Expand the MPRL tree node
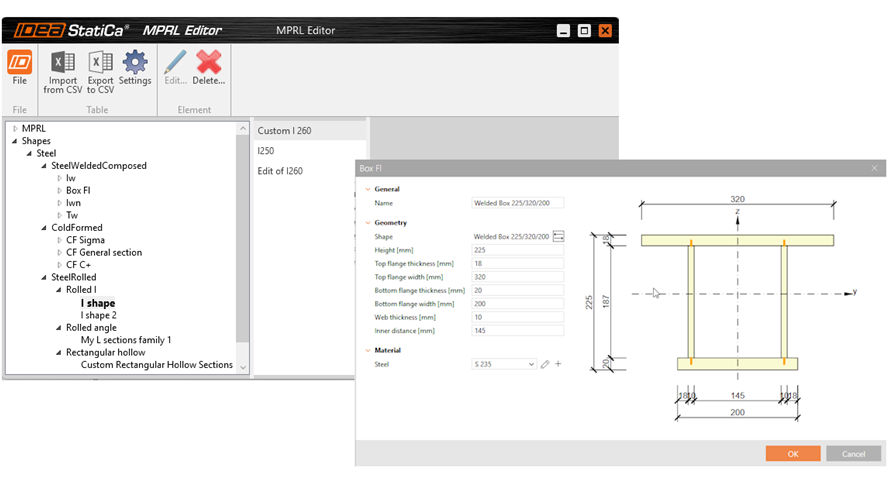The height and width of the screenshot is (488, 893). pyautogui.click(x=14, y=129)
